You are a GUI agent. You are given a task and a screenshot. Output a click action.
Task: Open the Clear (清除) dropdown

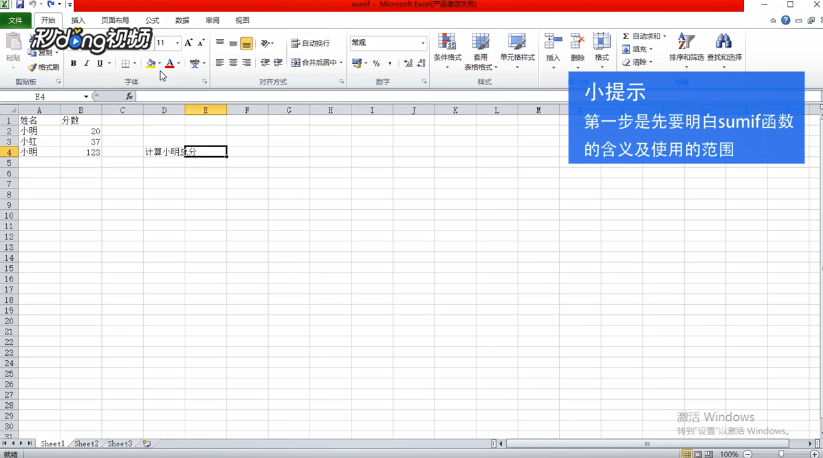click(x=637, y=62)
